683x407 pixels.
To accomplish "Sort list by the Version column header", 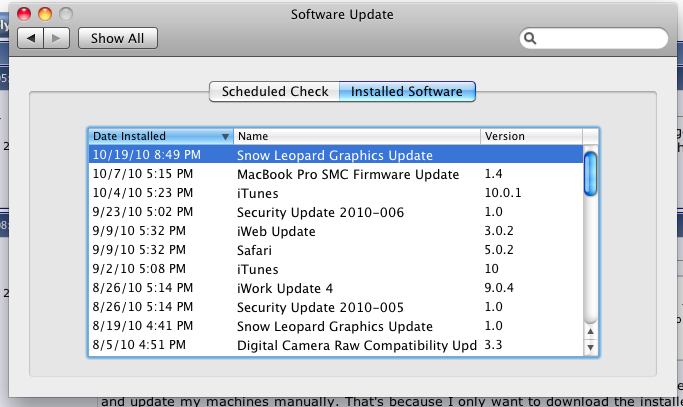I will coord(531,136).
